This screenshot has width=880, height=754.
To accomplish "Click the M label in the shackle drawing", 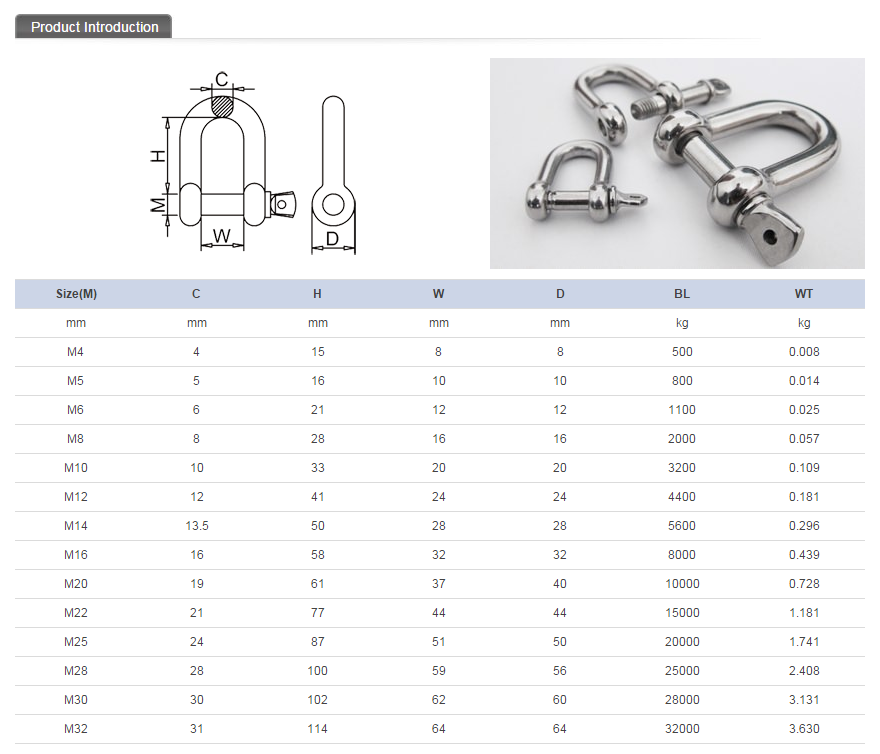I will coord(159,205).
